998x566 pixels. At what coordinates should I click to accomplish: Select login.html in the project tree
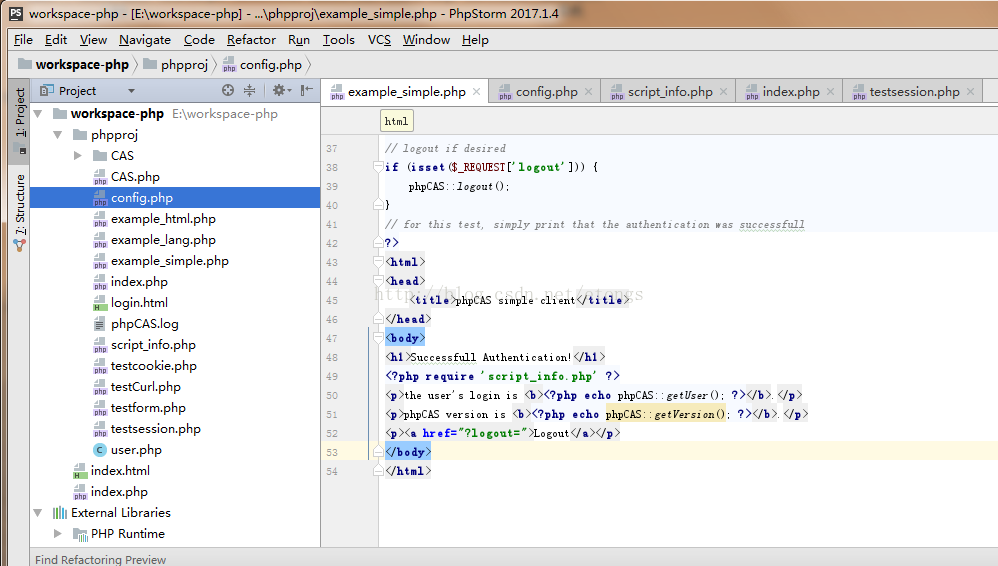139,302
